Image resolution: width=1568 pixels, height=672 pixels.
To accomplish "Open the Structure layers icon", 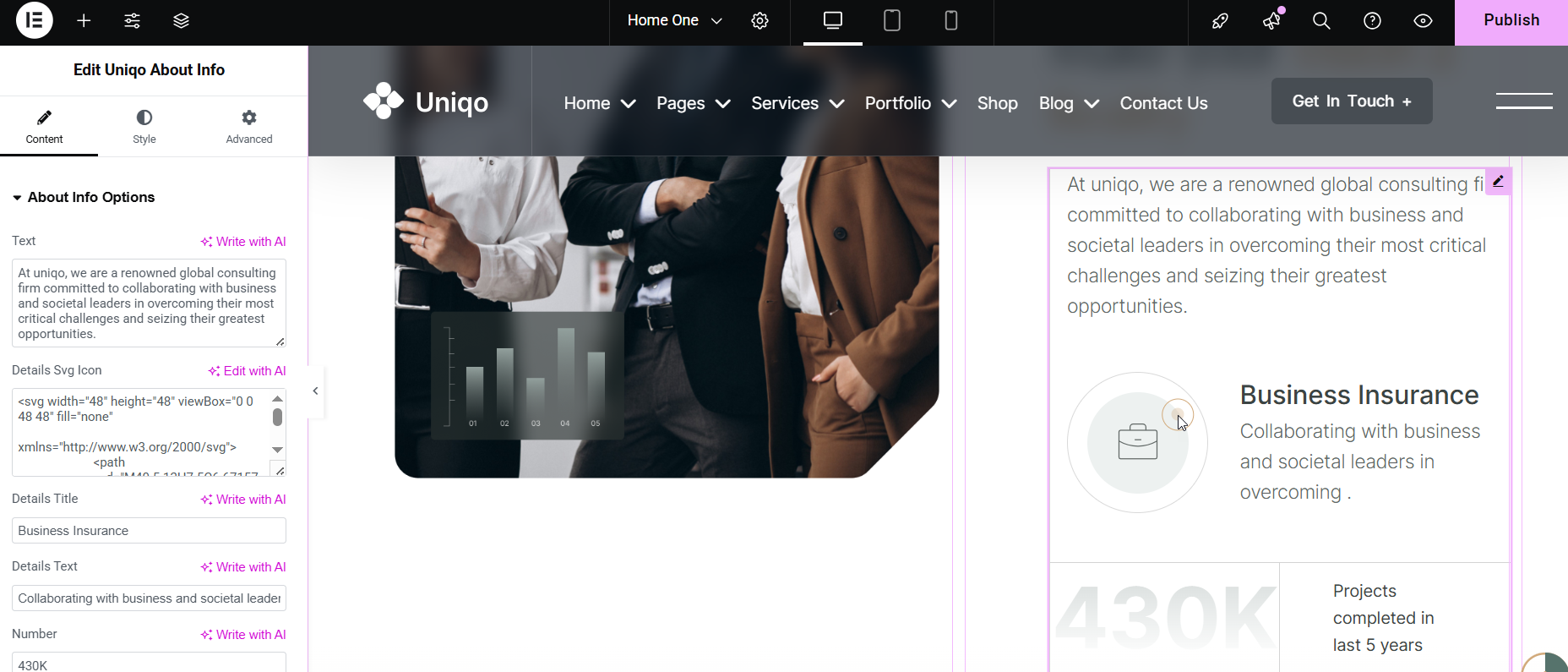I will coord(181,21).
